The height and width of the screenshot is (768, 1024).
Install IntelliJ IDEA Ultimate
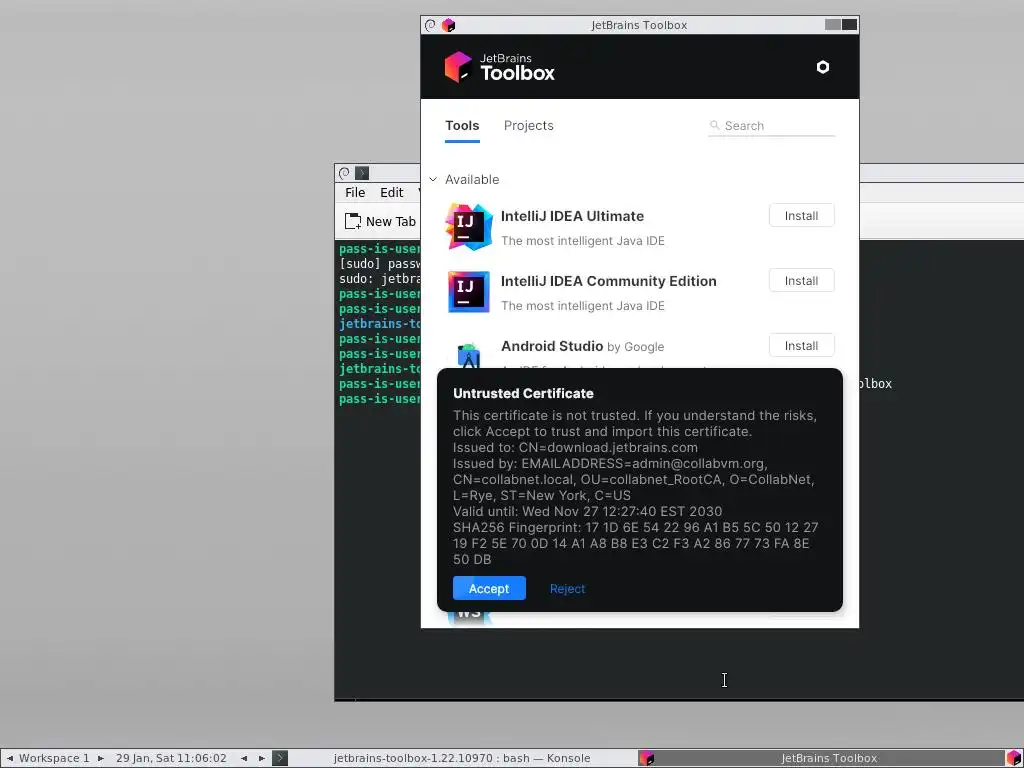point(801,216)
